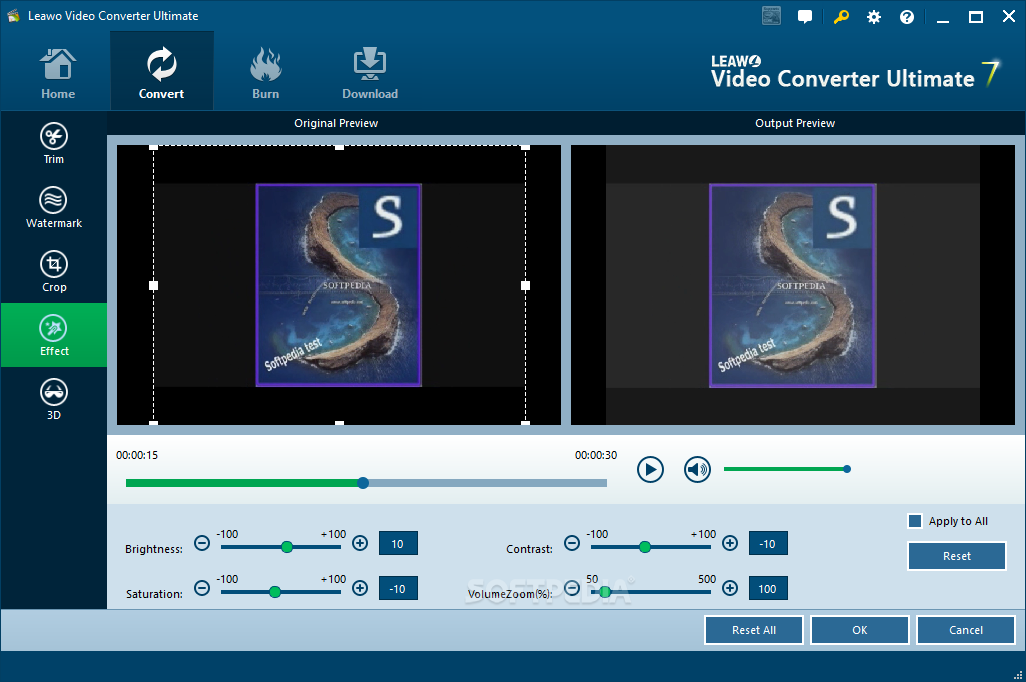Choose the Effect tool

(54, 335)
